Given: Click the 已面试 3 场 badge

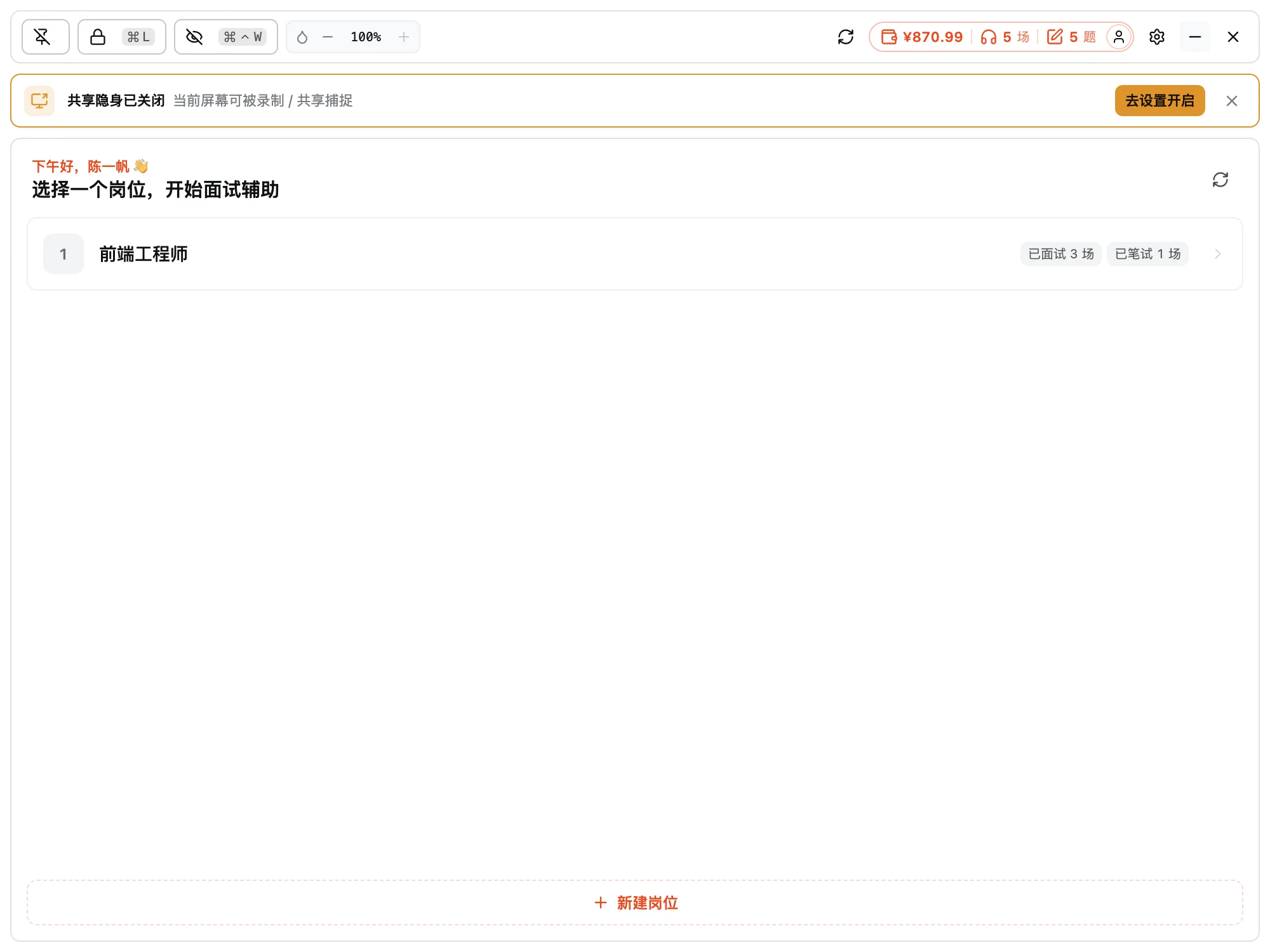Looking at the screenshot, I should 1061,254.
